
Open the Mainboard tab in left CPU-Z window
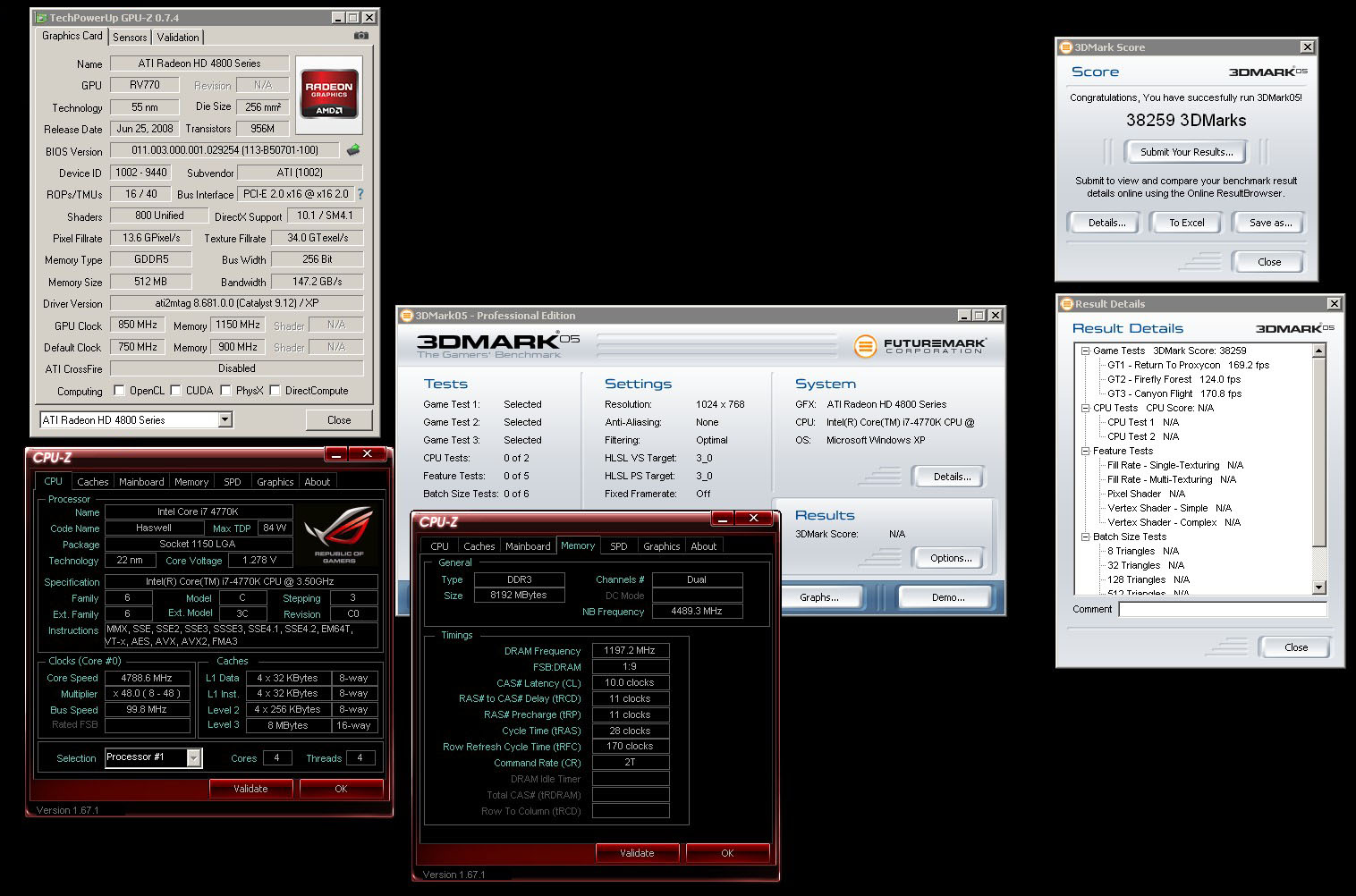point(141,482)
